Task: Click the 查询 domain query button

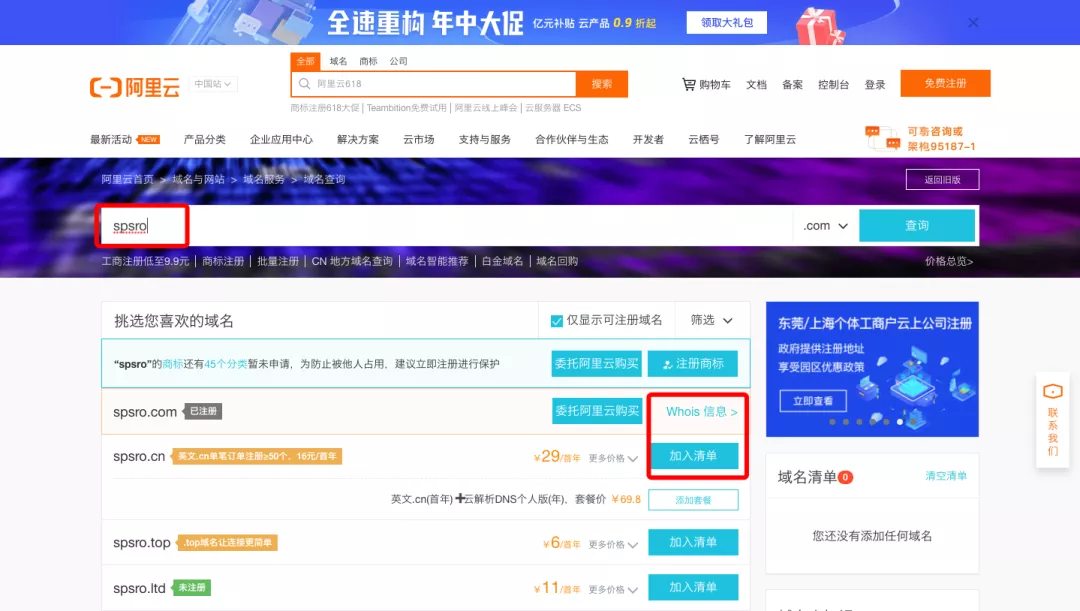Action: pos(917,225)
